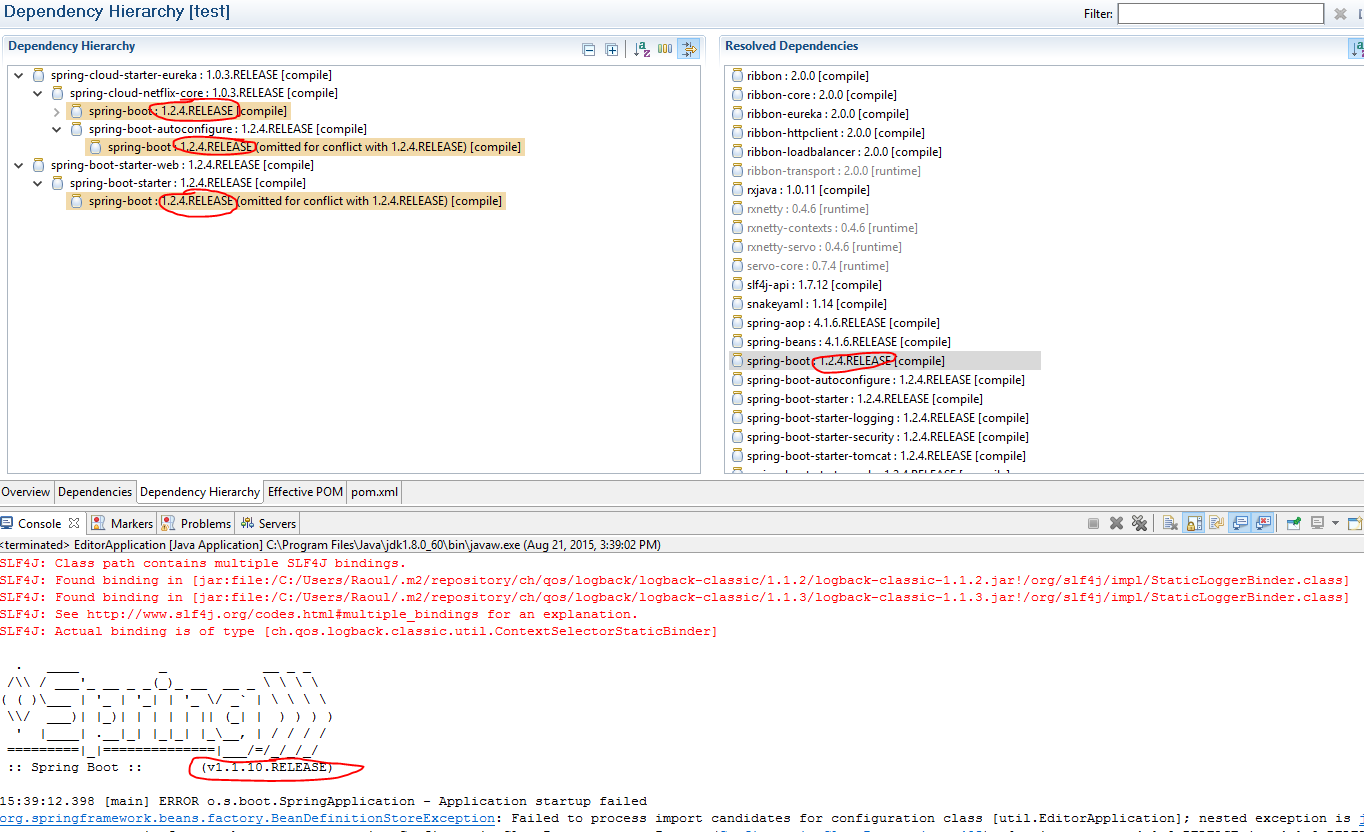Viewport: 1364px width, 832px height.
Task: Sort the Dependency Hierarchy tree alphabetically
Action: (x=642, y=50)
